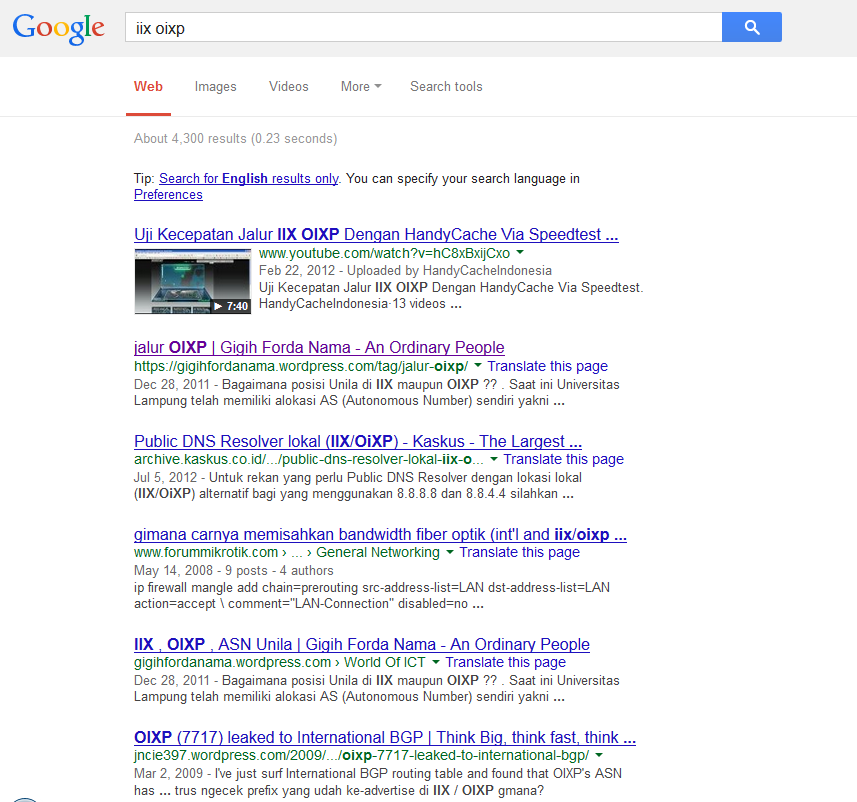Switch to the Videos tab
Screen dimensions: 857x802
click(289, 86)
